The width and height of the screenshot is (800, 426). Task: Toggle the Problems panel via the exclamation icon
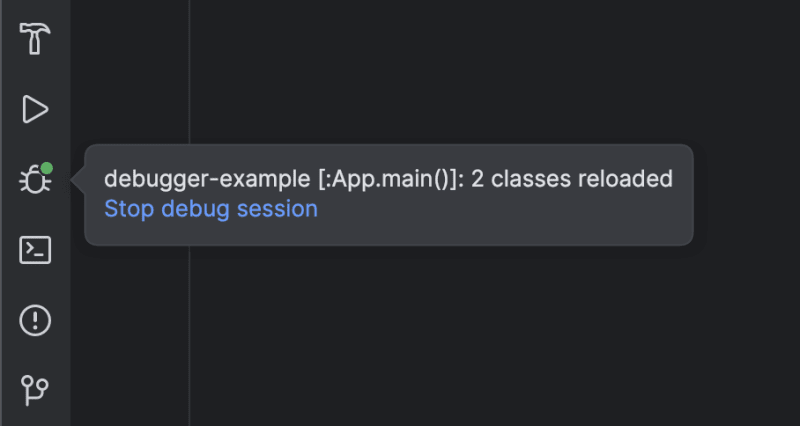(35, 321)
